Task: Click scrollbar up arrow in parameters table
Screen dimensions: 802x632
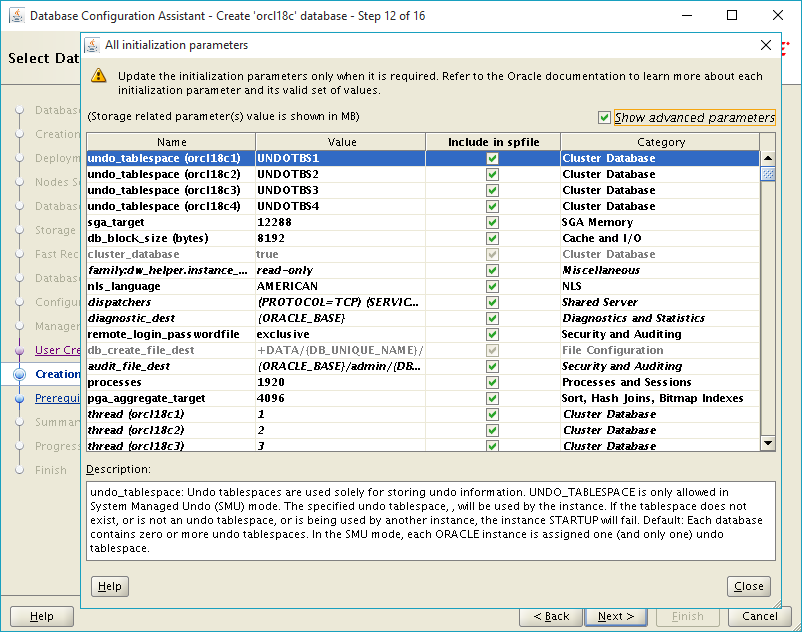Action: tap(768, 158)
